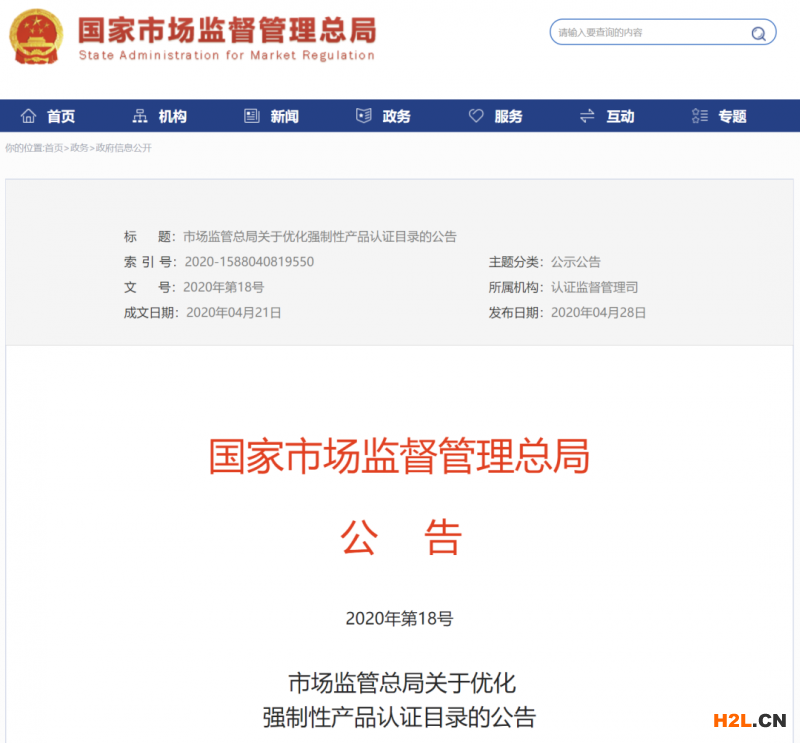800x743 pixels.
Task: Click the 国家市场监督管理总局 site title
Action: tap(227, 30)
